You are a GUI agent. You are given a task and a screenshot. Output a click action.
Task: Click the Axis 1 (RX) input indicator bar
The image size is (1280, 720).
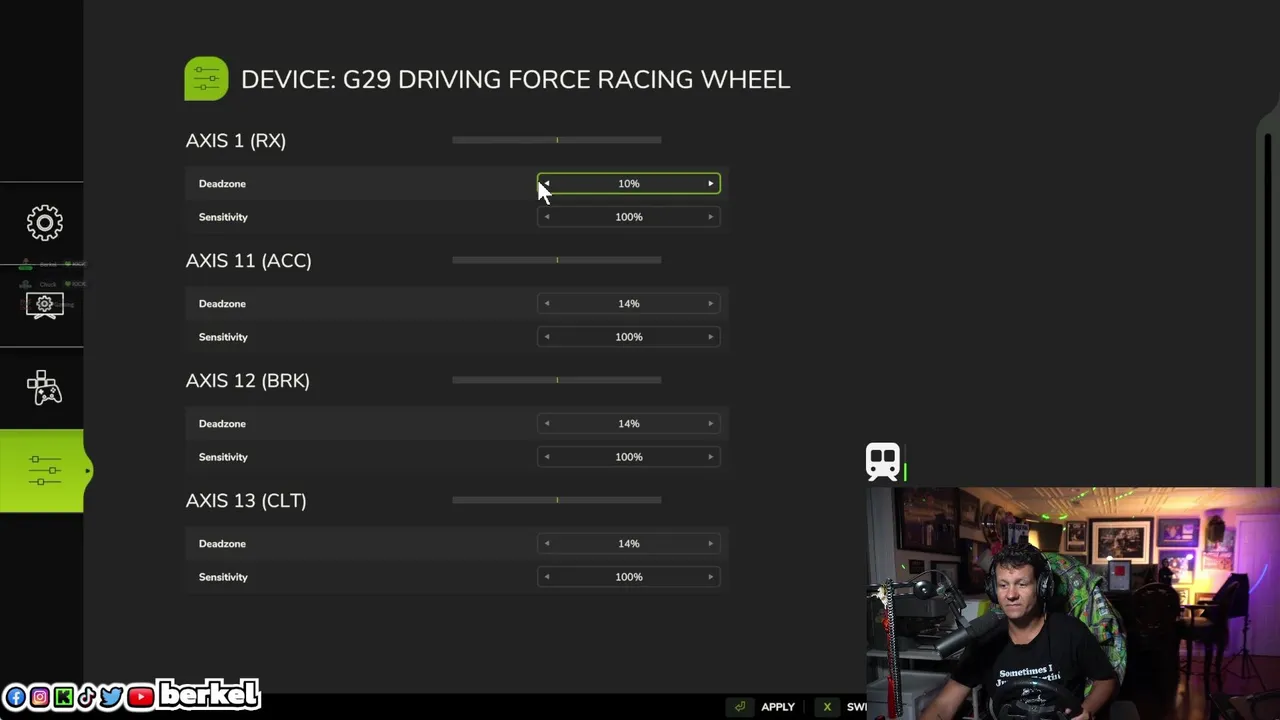click(557, 140)
